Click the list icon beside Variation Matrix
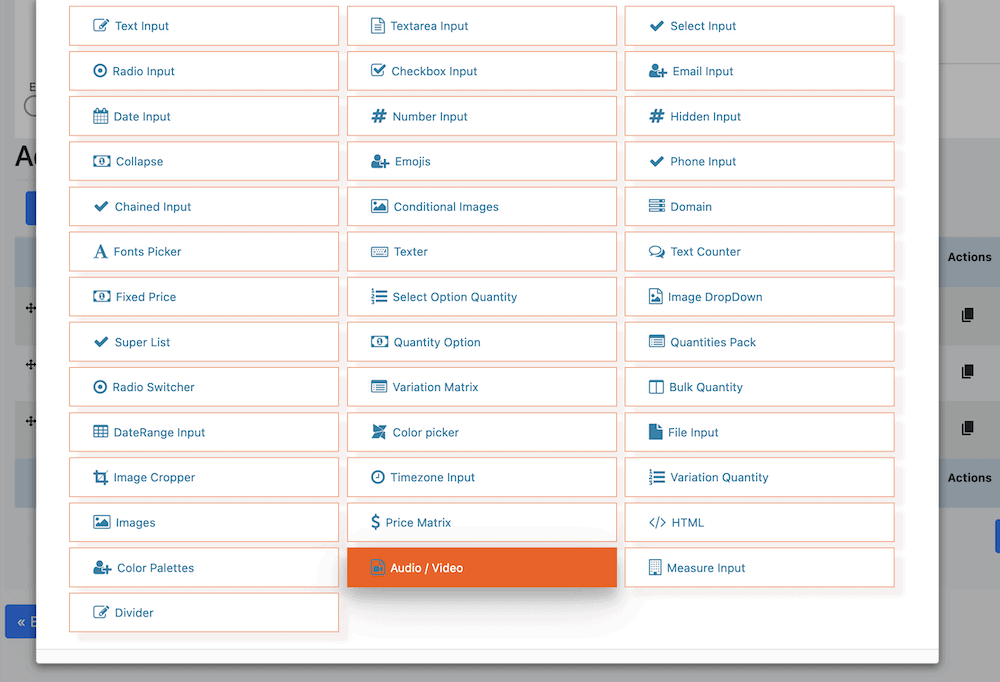The image size is (1000, 682). point(379,387)
